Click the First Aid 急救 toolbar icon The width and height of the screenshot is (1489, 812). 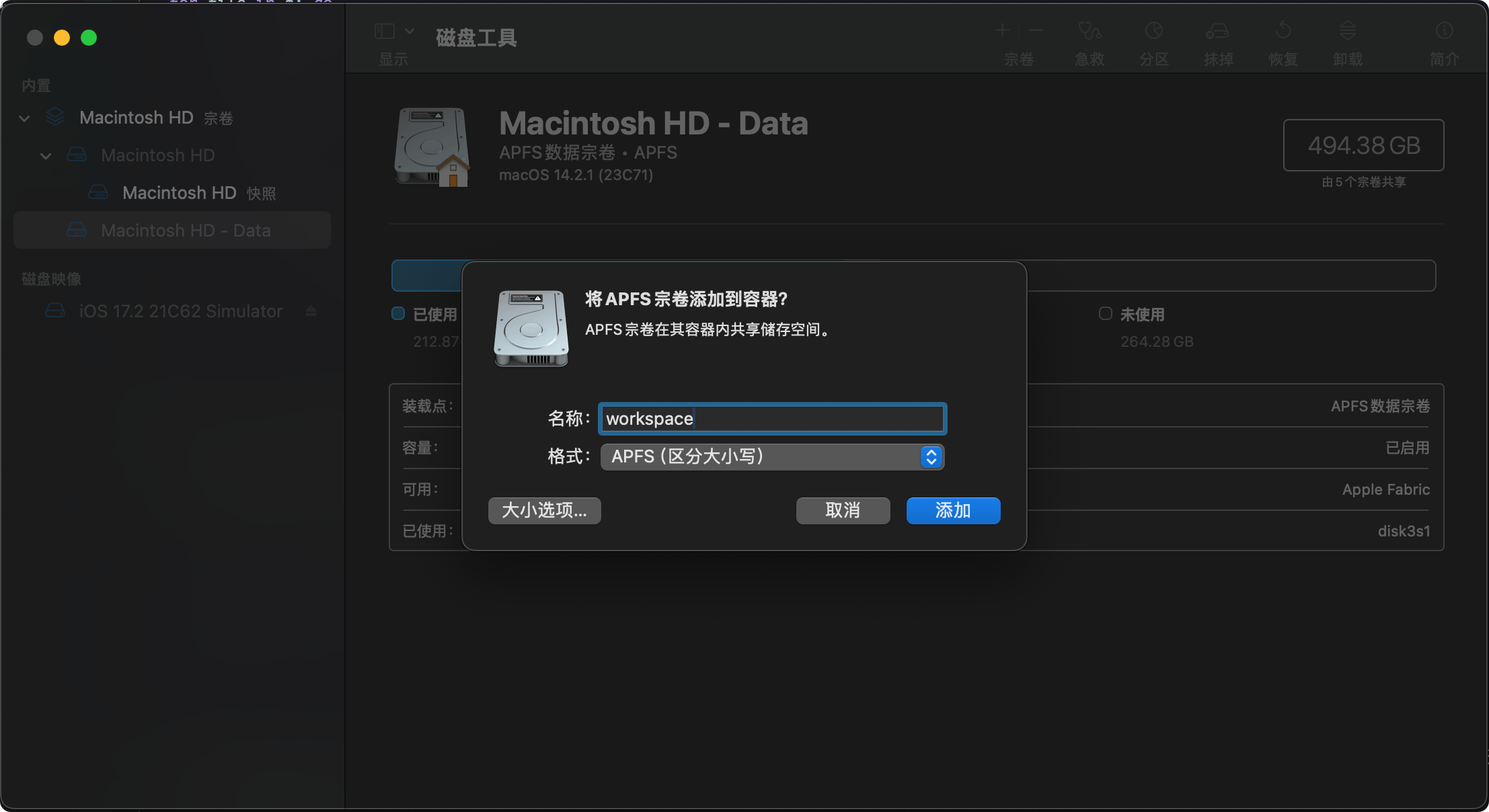1090,31
